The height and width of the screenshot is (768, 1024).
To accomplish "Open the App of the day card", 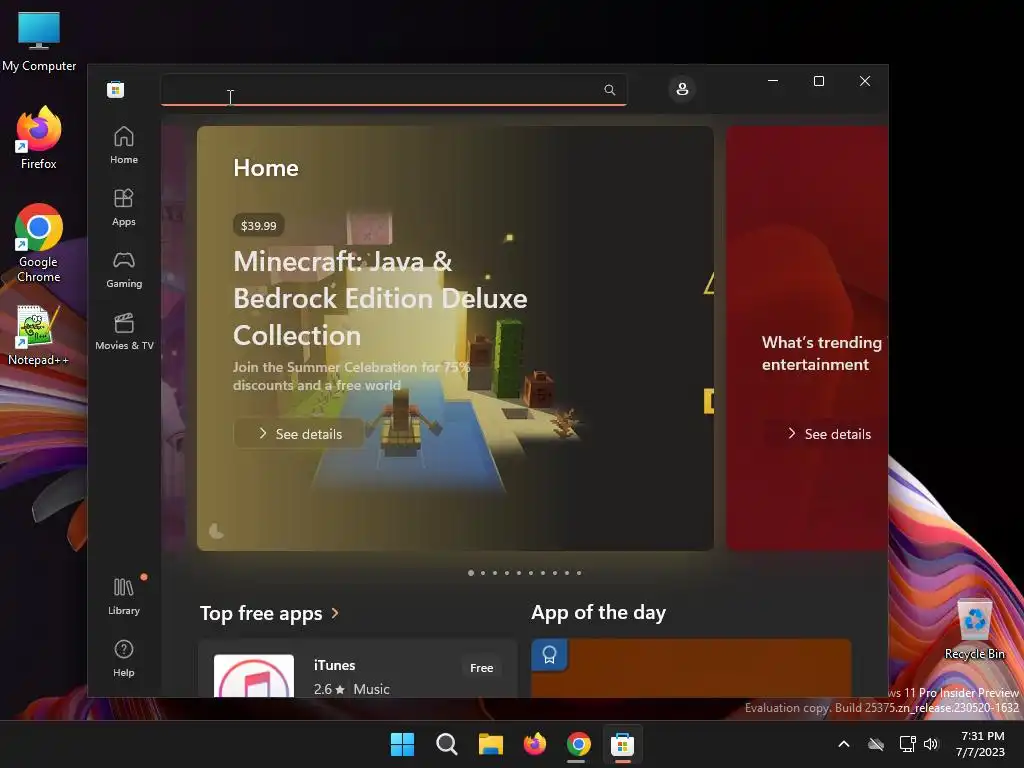I will [691, 668].
